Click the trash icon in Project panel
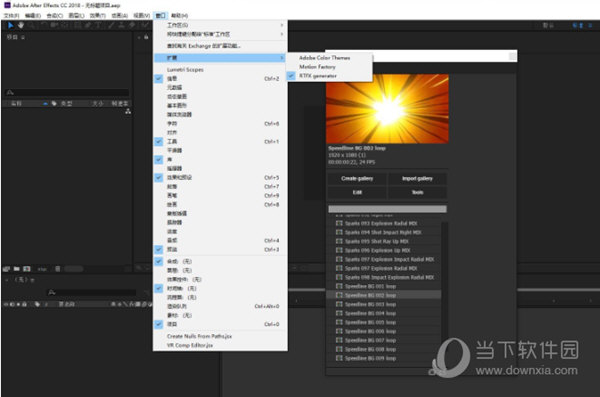 coord(58,269)
